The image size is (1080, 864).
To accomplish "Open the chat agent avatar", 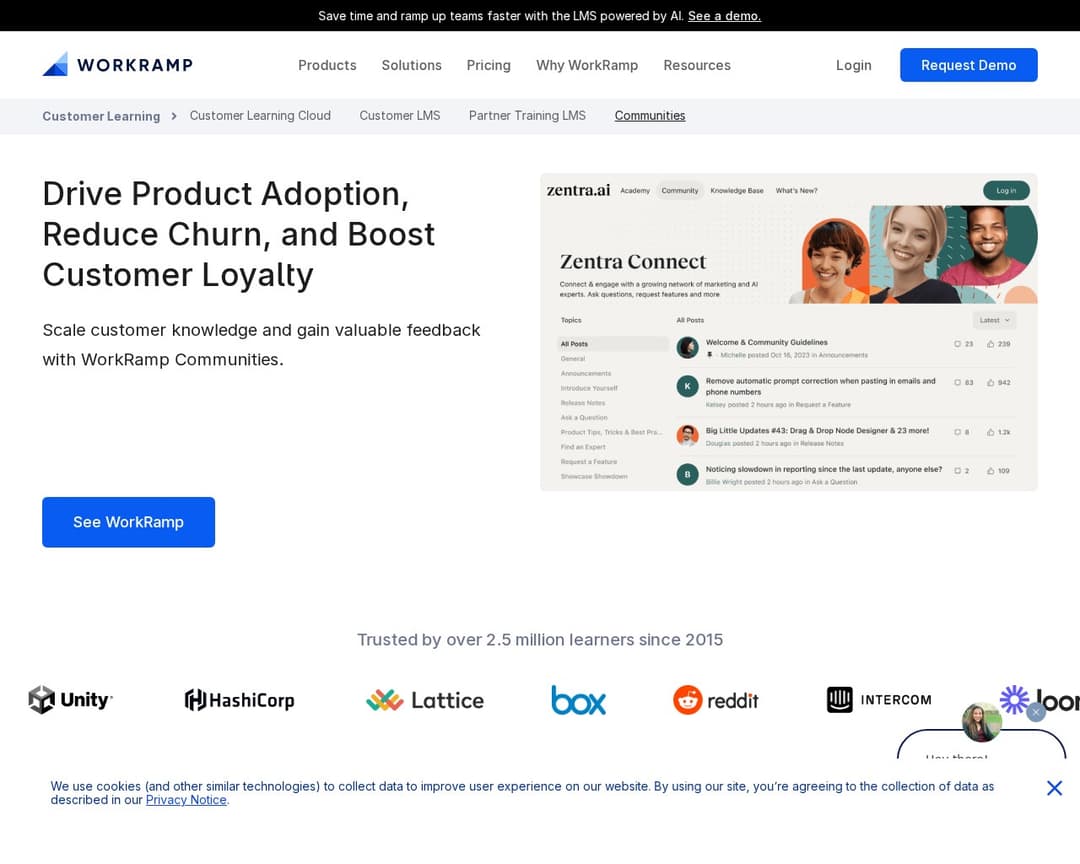I will point(981,723).
